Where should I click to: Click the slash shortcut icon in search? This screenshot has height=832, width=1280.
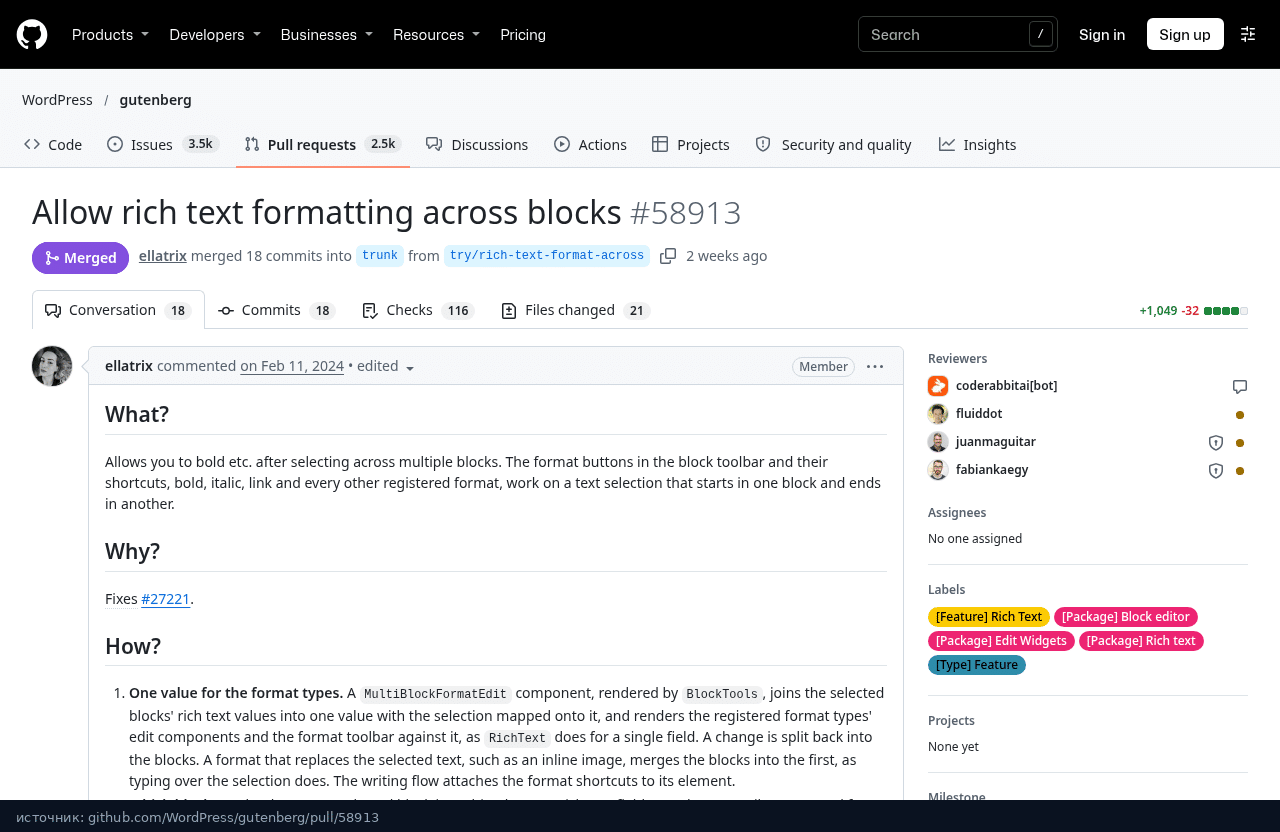(1041, 34)
